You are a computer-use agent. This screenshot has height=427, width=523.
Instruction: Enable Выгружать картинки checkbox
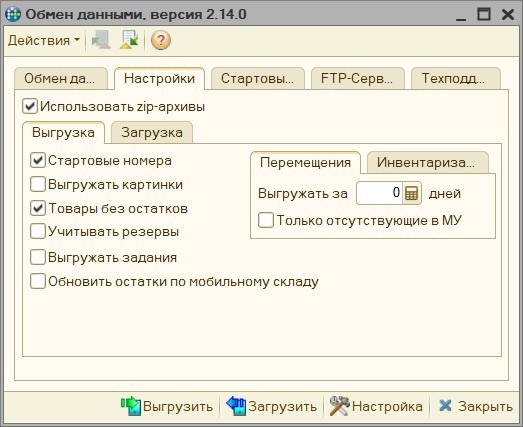[38, 184]
